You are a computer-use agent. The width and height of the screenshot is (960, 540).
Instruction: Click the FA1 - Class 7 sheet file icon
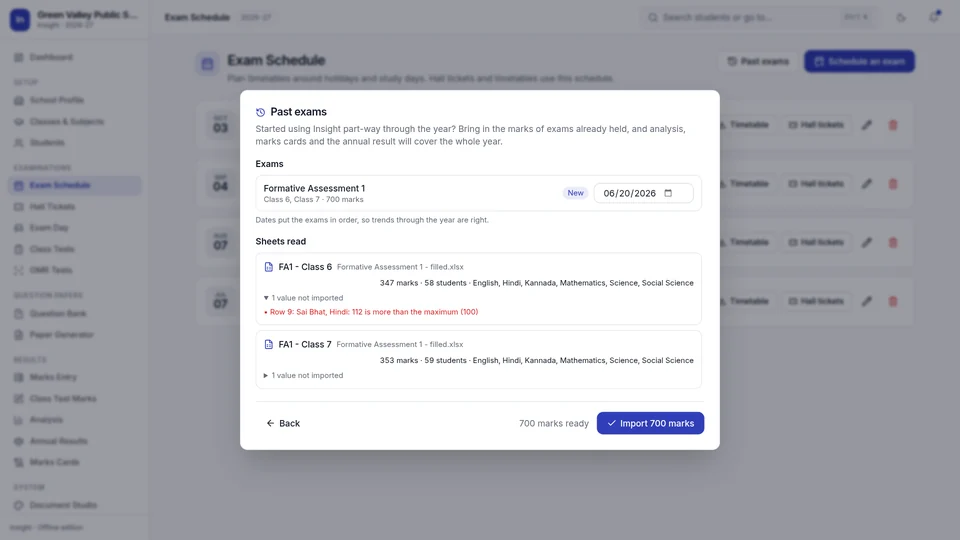point(268,344)
